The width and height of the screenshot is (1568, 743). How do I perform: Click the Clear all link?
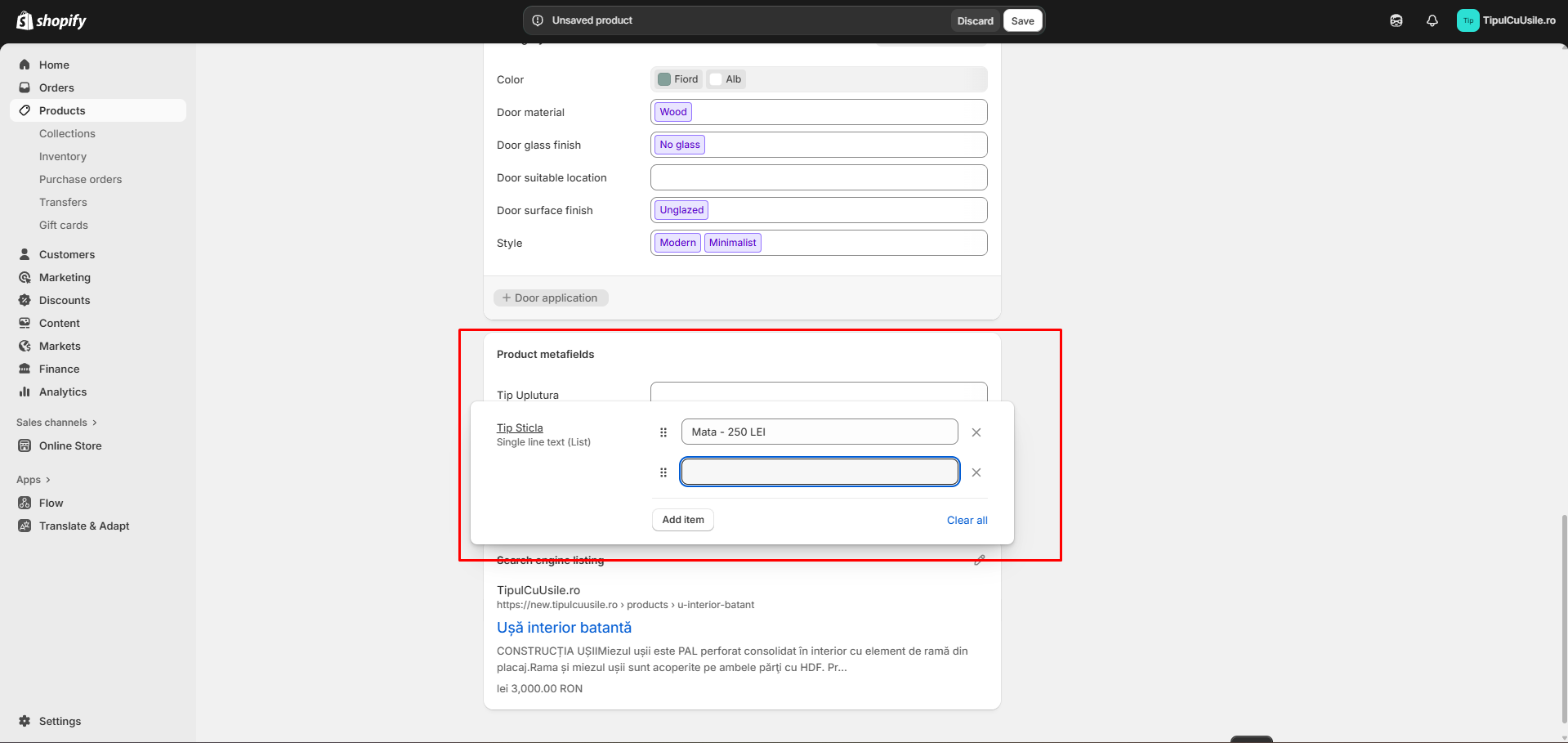coord(967,521)
